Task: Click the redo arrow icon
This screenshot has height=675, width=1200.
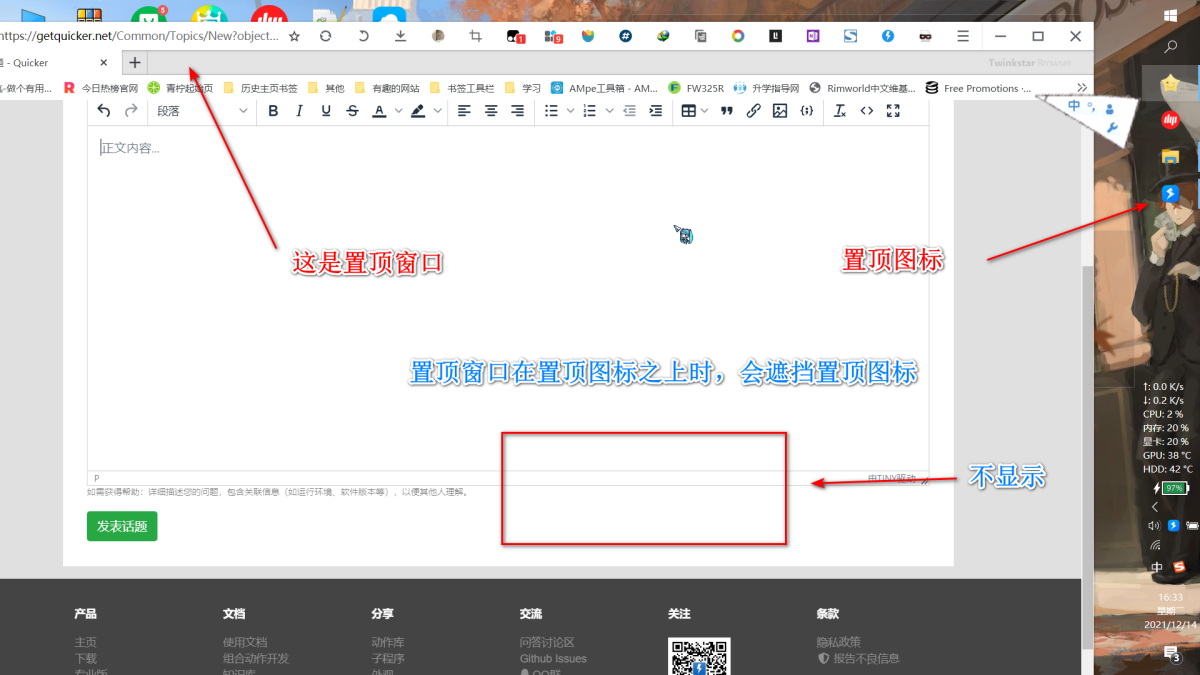Action: pyautogui.click(x=131, y=111)
